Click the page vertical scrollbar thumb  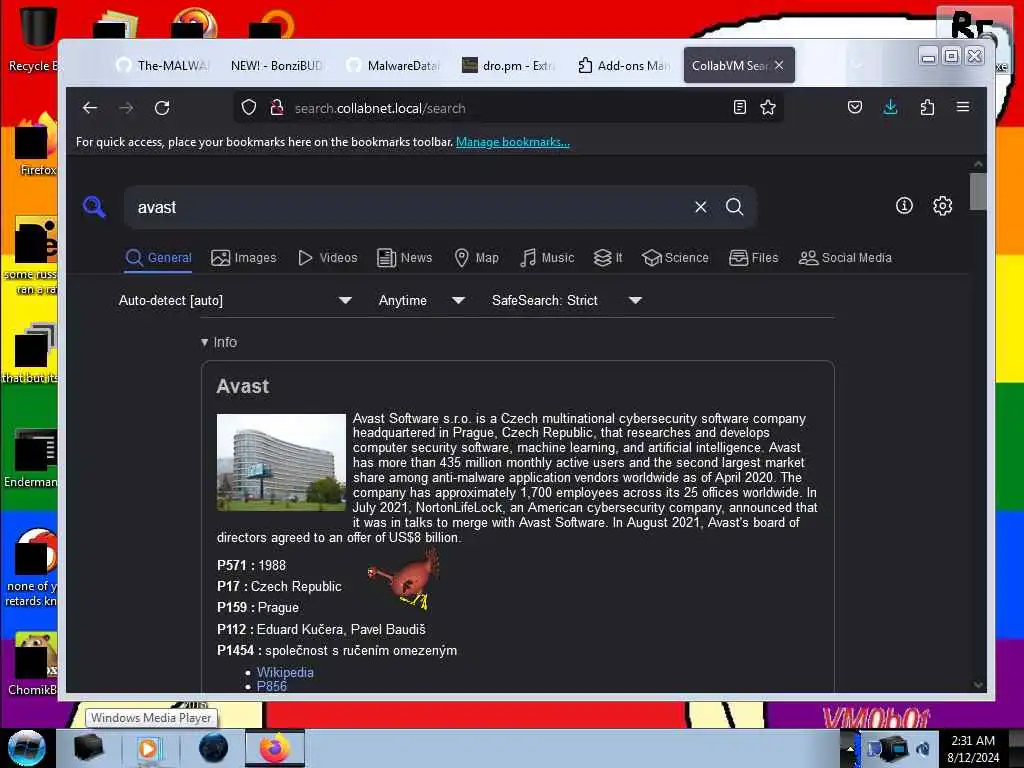point(978,191)
